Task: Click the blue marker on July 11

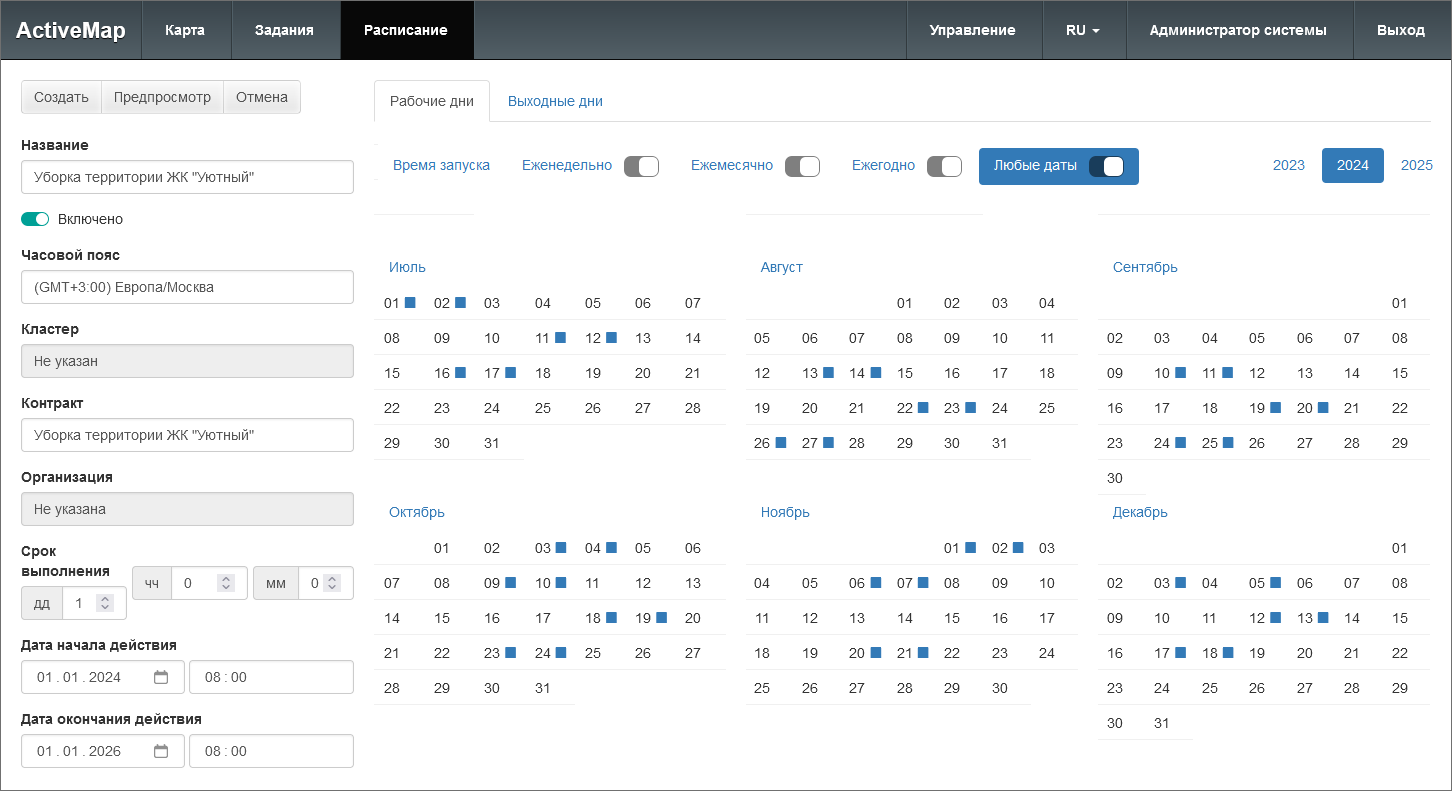Action: [561, 338]
